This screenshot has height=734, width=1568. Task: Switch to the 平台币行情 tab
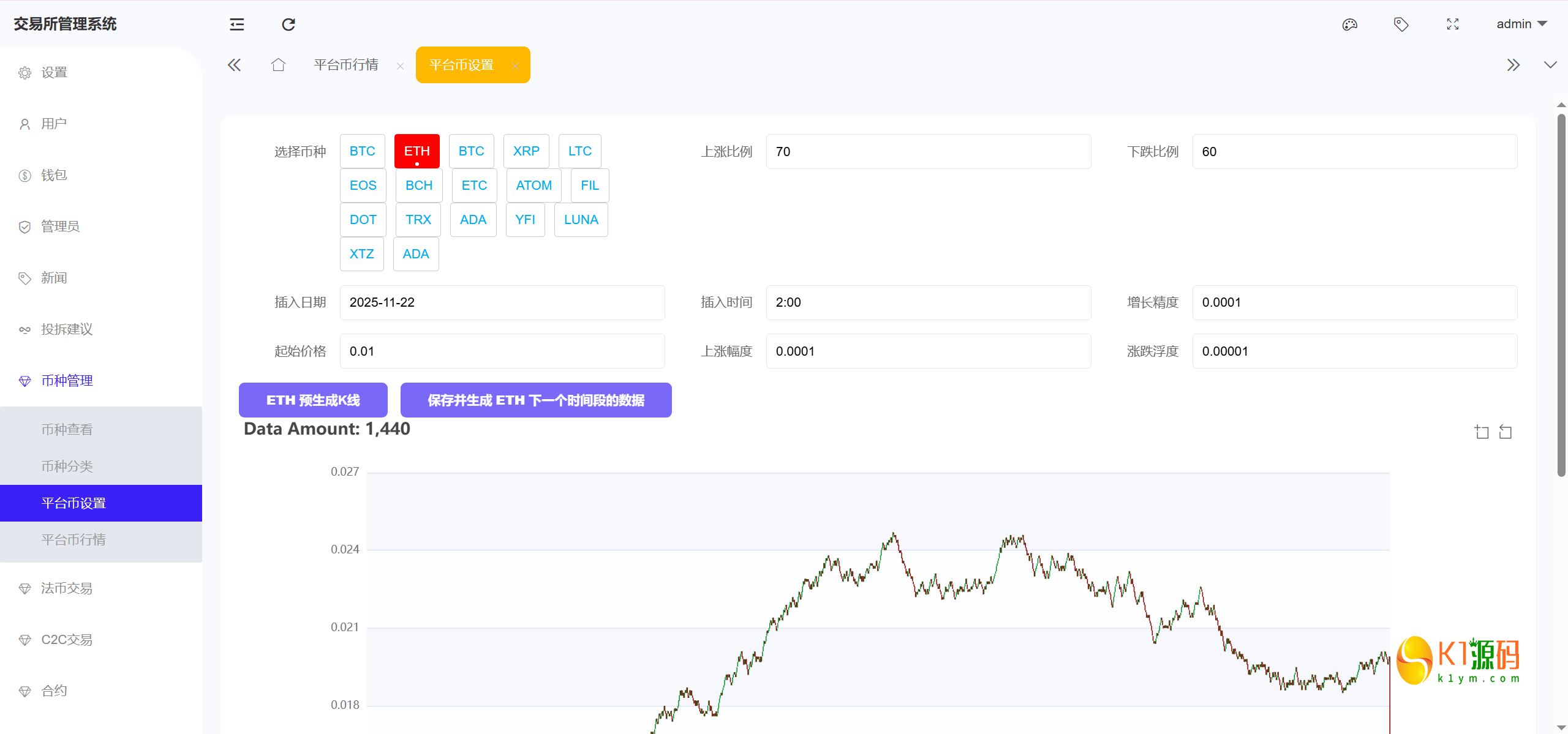pyautogui.click(x=347, y=64)
